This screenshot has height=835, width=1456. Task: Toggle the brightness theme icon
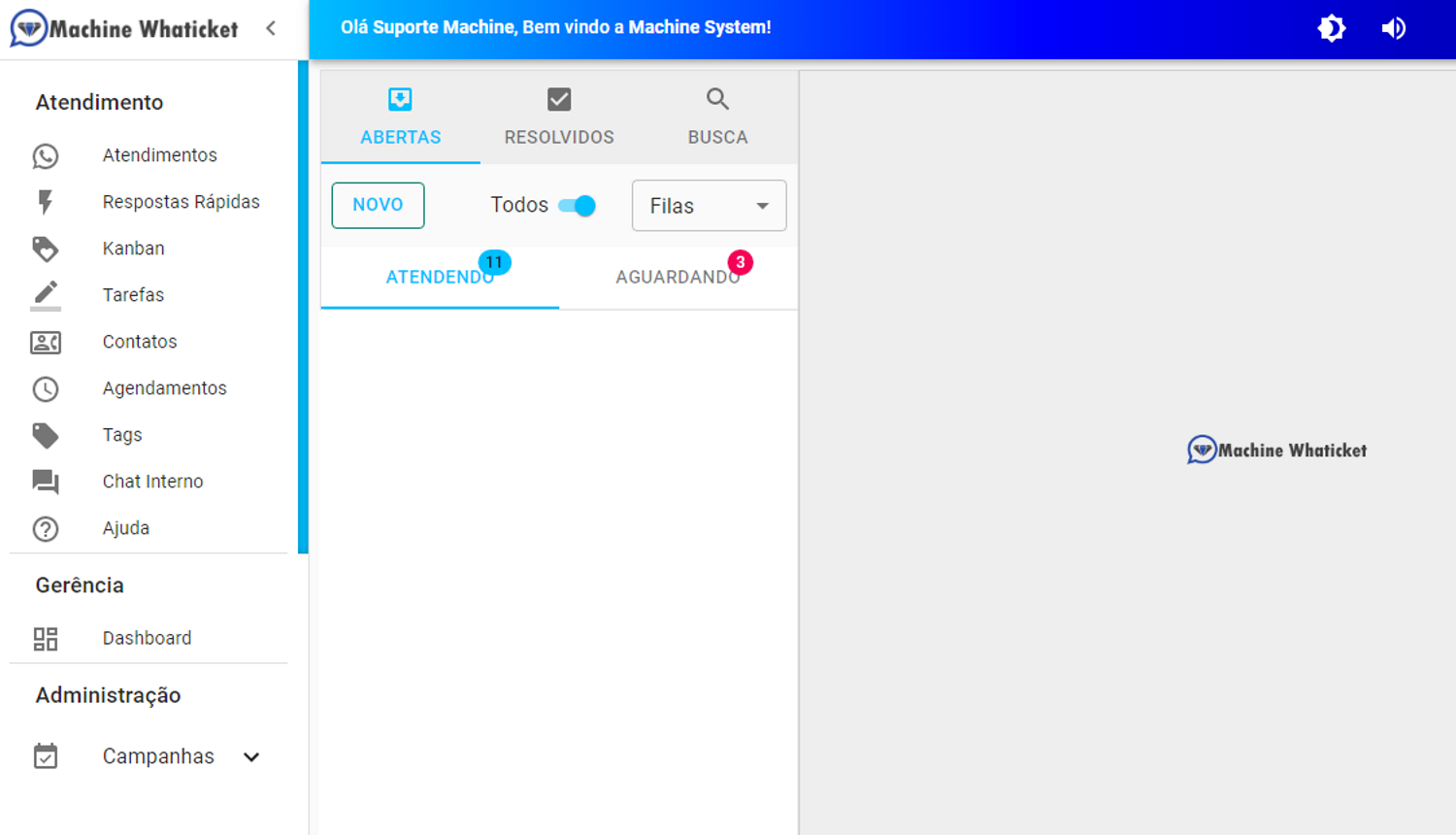click(1332, 28)
